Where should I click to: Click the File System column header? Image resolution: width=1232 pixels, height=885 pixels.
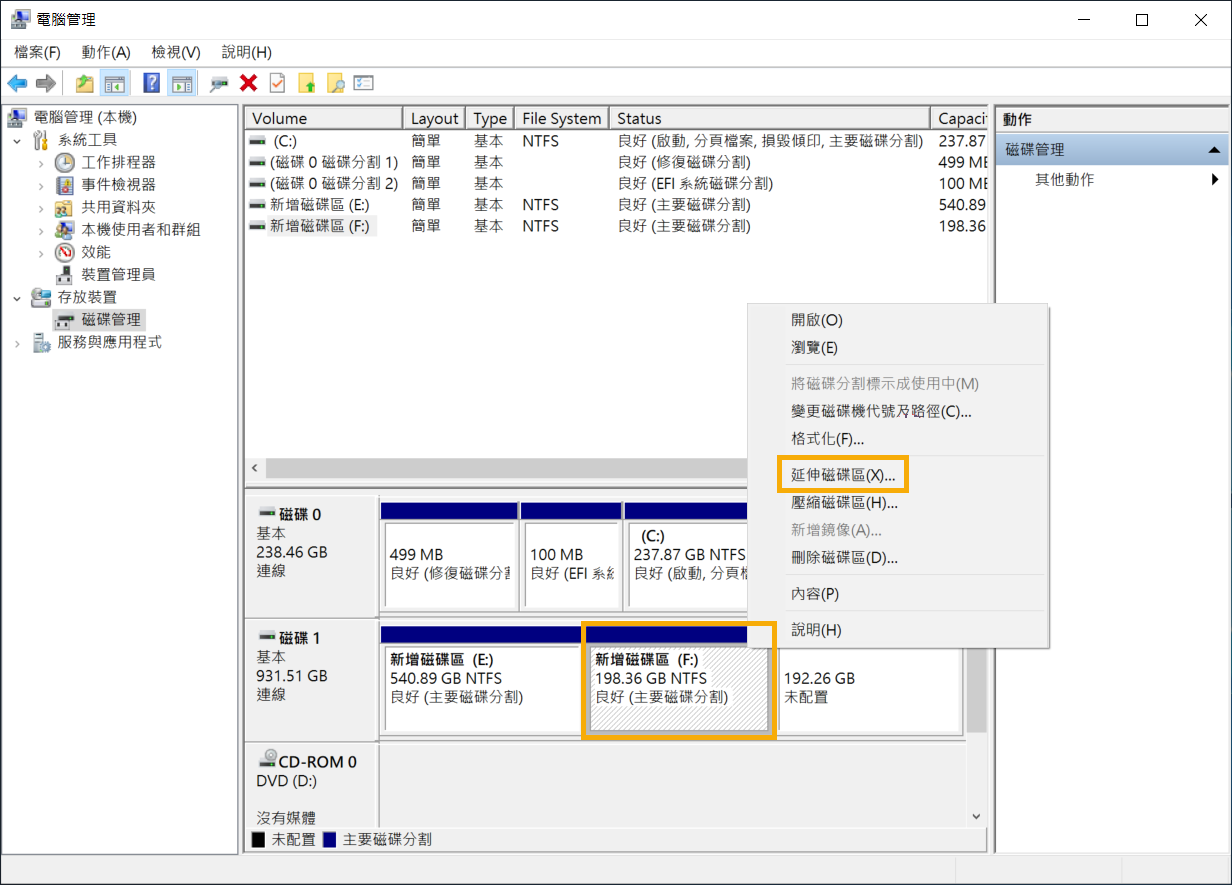561,118
